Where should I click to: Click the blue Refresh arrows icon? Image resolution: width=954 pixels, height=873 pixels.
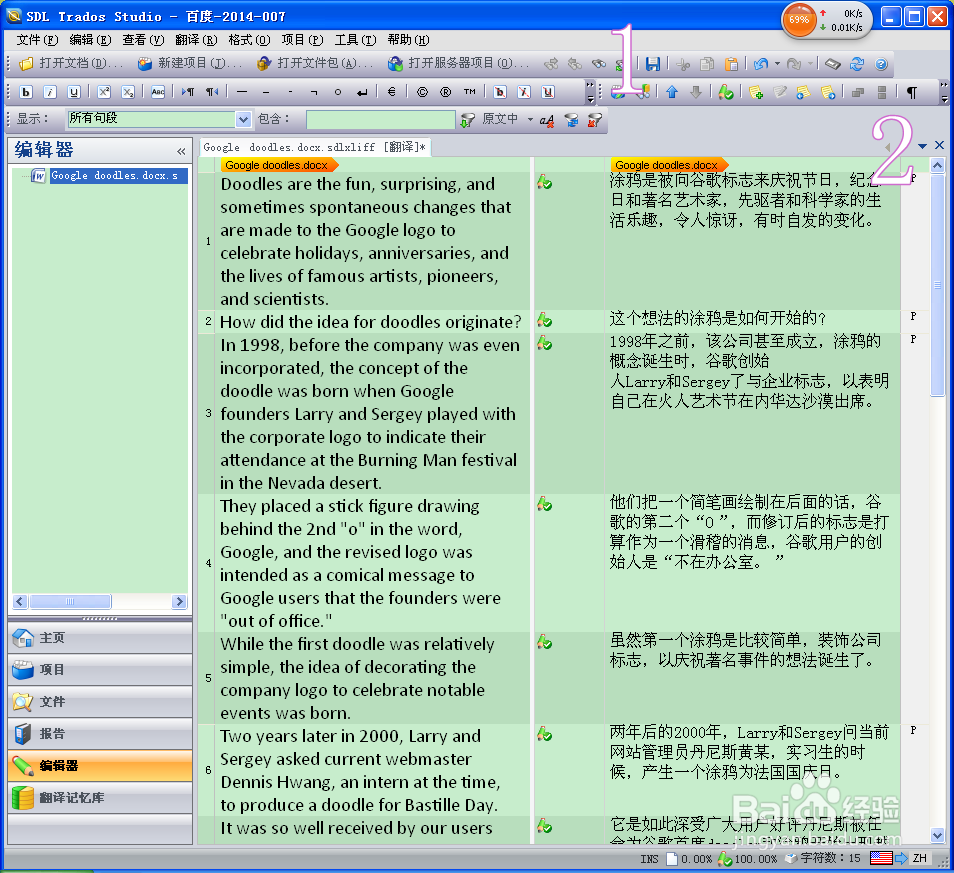(857, 64)
